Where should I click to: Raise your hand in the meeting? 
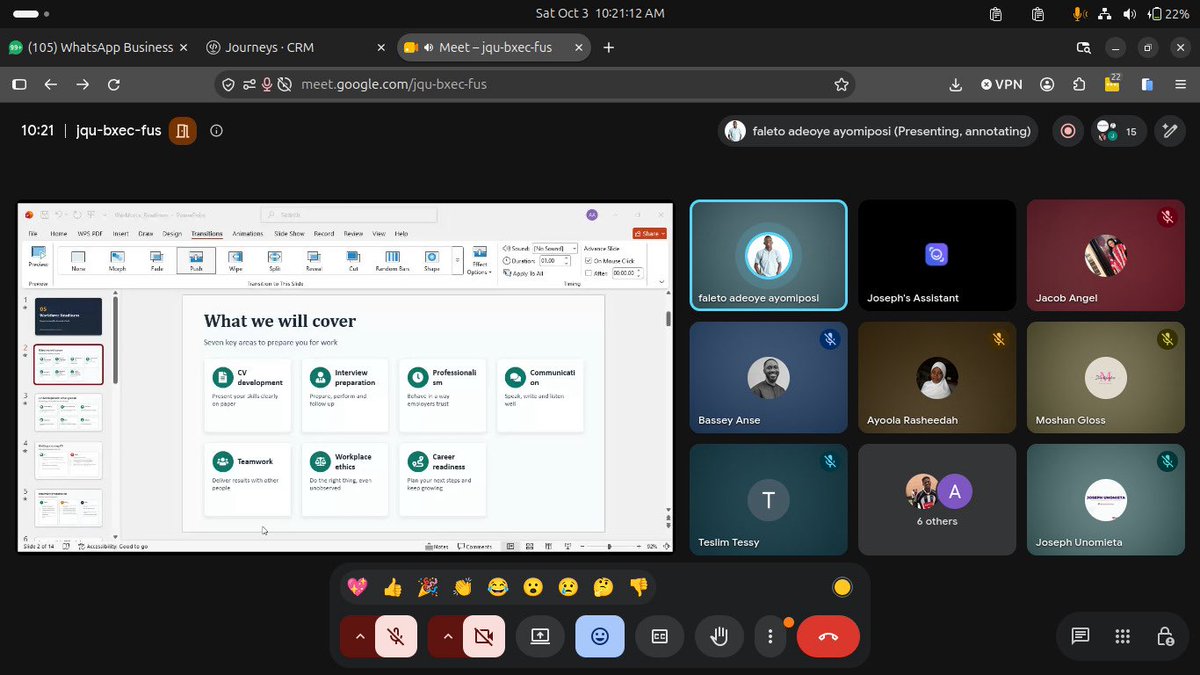tap(717, 636)
